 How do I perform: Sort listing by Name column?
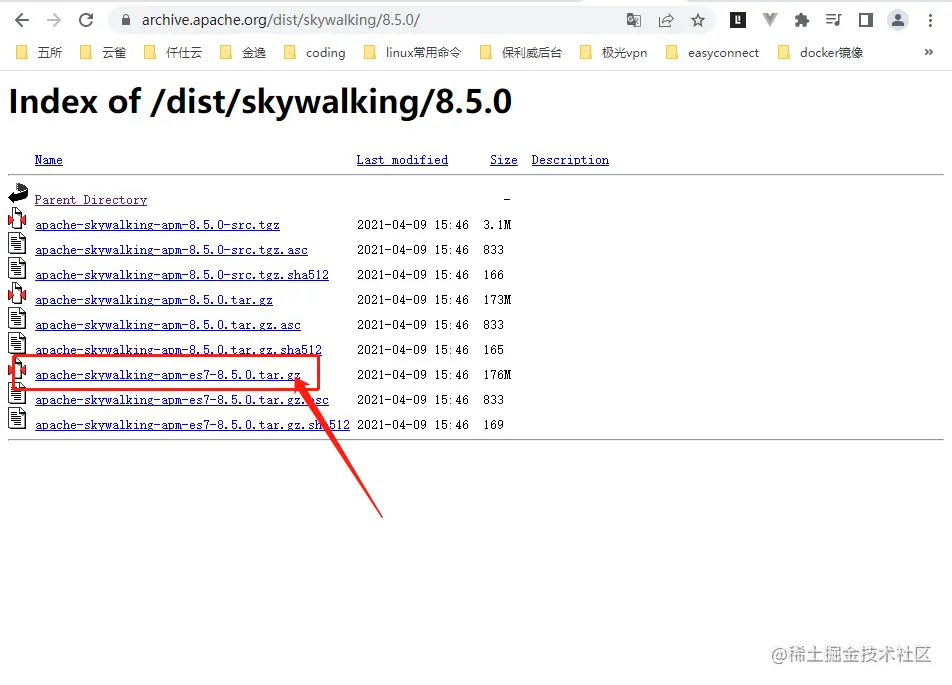pyautogui.click(x=49, y=160)
